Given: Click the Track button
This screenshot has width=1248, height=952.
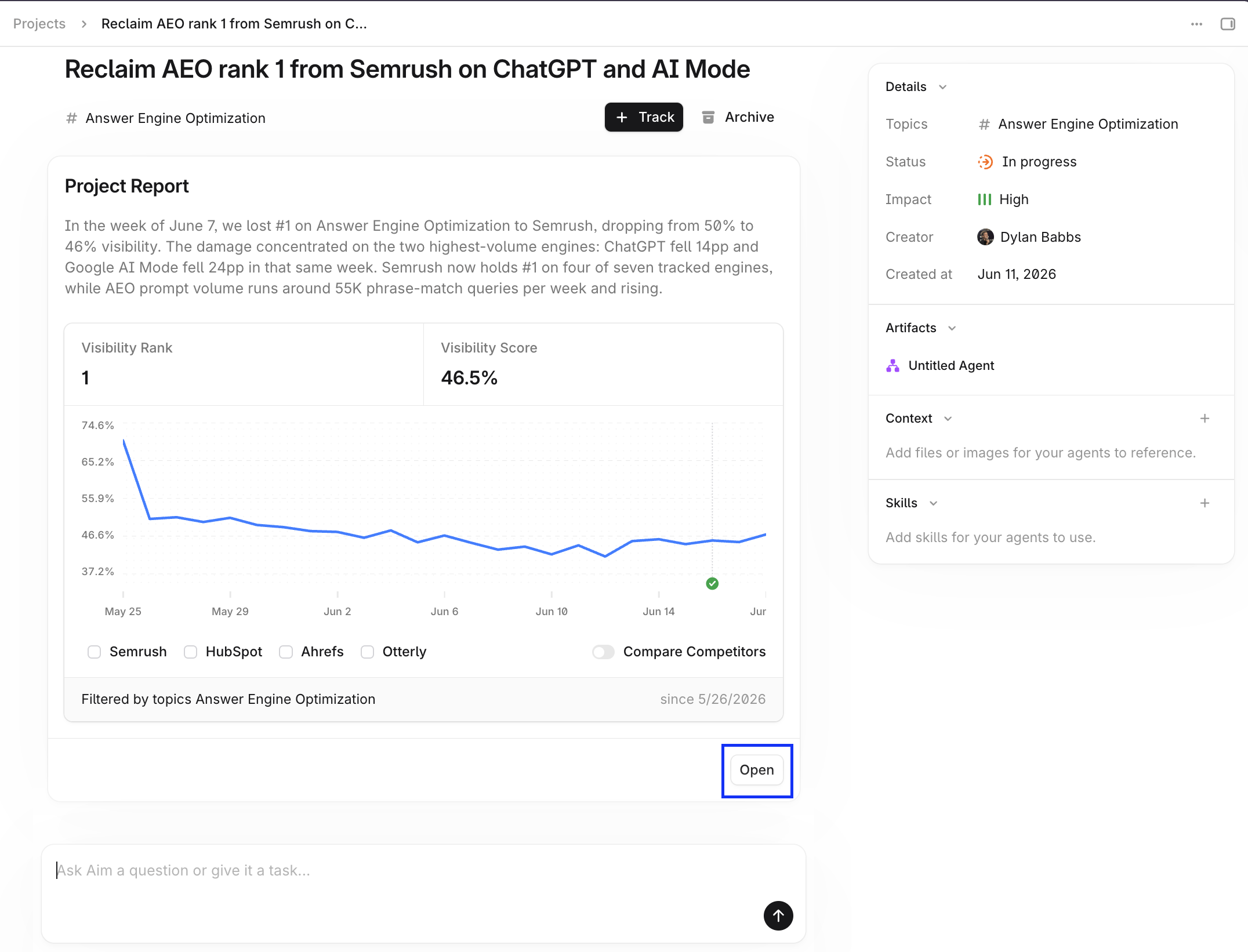Looking at the screenshot, I should 644,117.
